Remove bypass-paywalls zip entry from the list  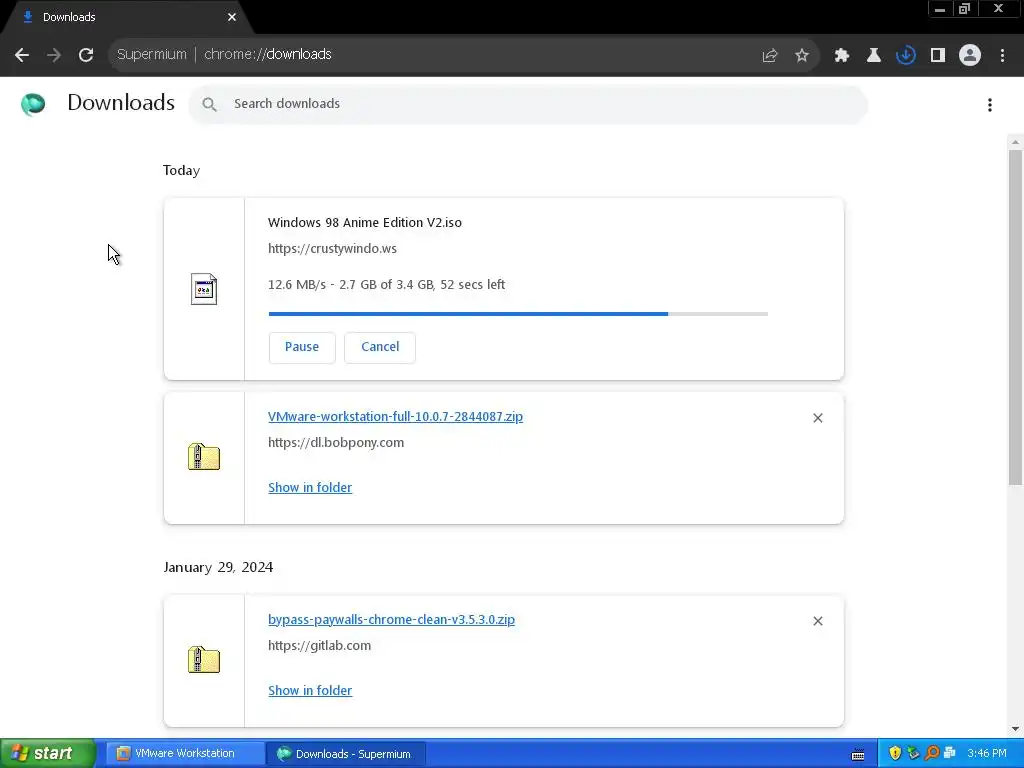coord(818,621)
